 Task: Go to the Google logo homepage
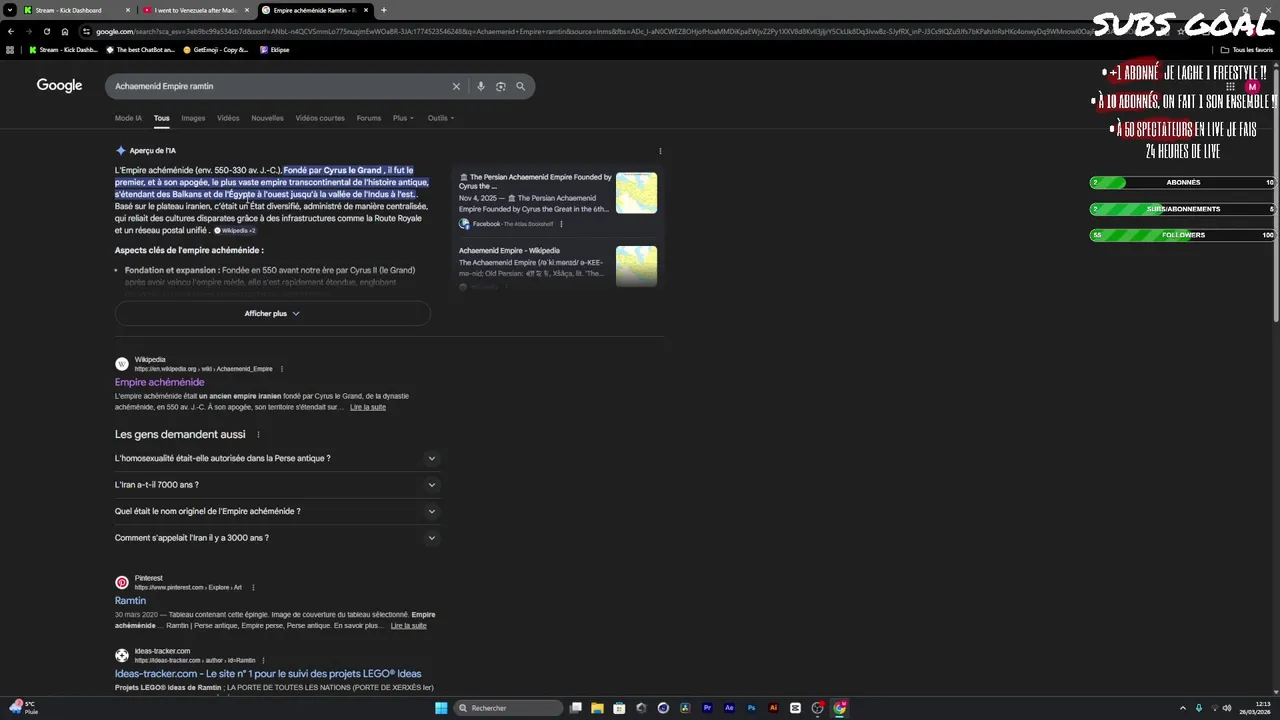point(59,86)
